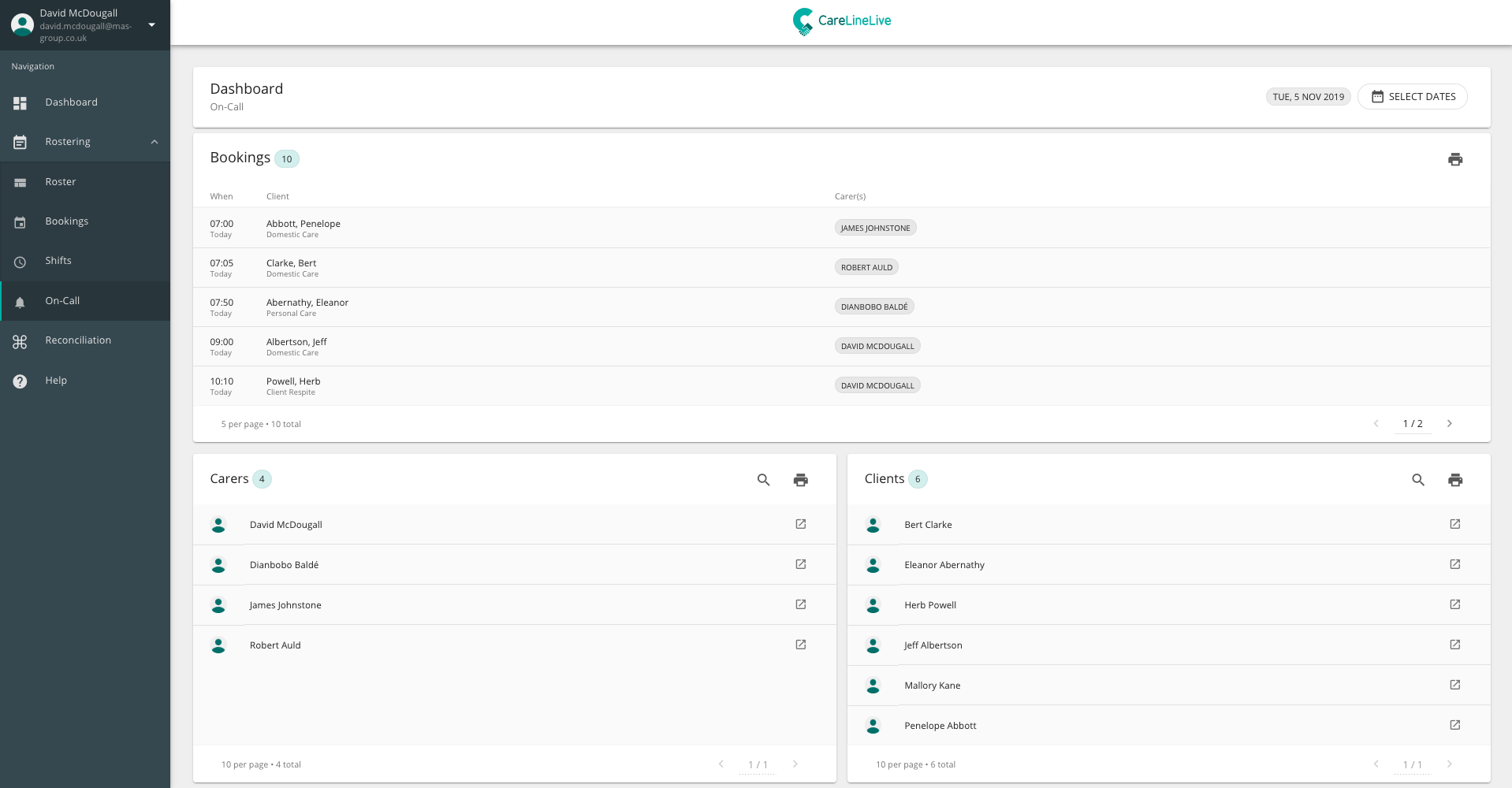
Task: Click DAVID MCDOUGALL chip in Albertson booking
Action: pos(877,346)
